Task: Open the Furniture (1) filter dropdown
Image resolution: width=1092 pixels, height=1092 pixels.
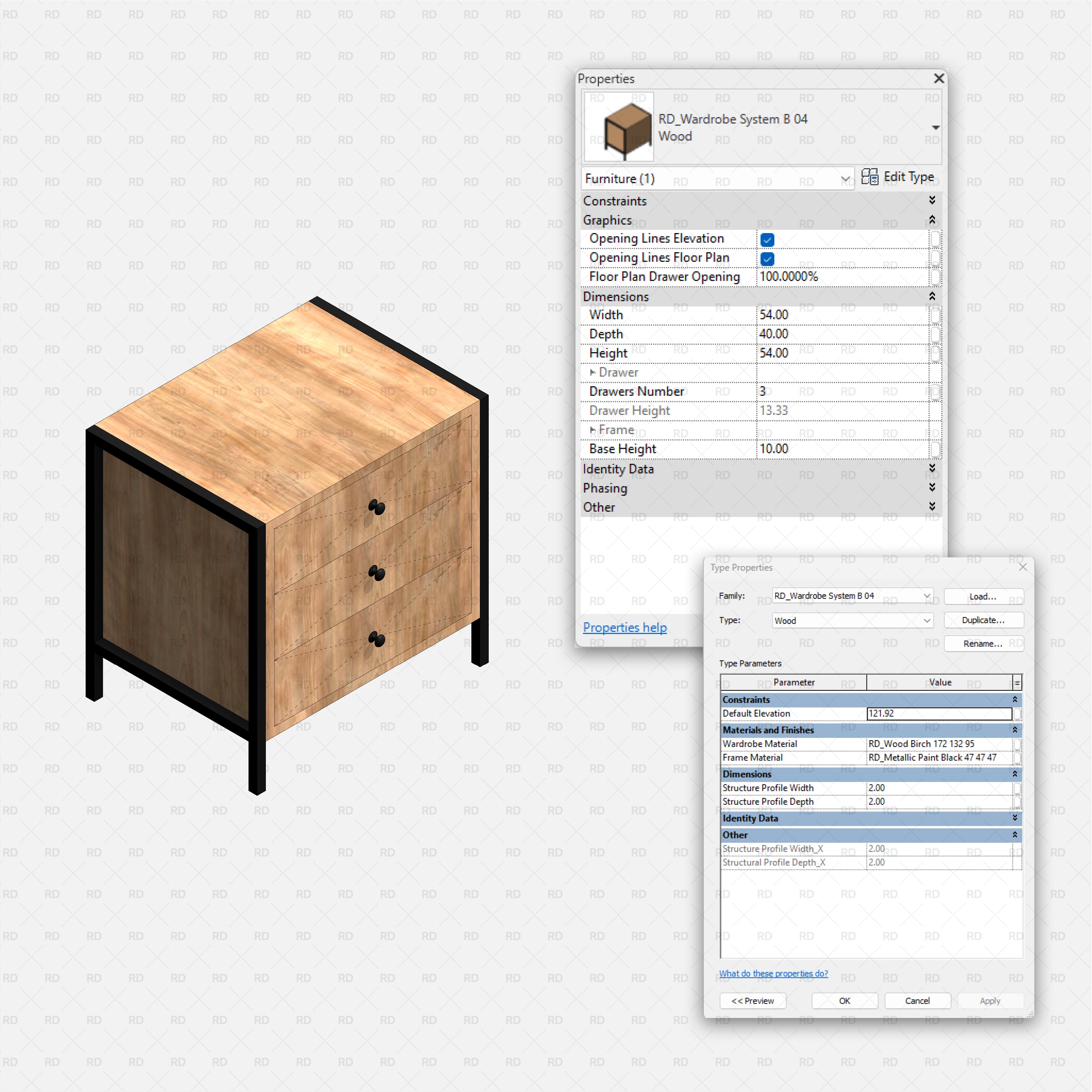Action: pos(846,178)
